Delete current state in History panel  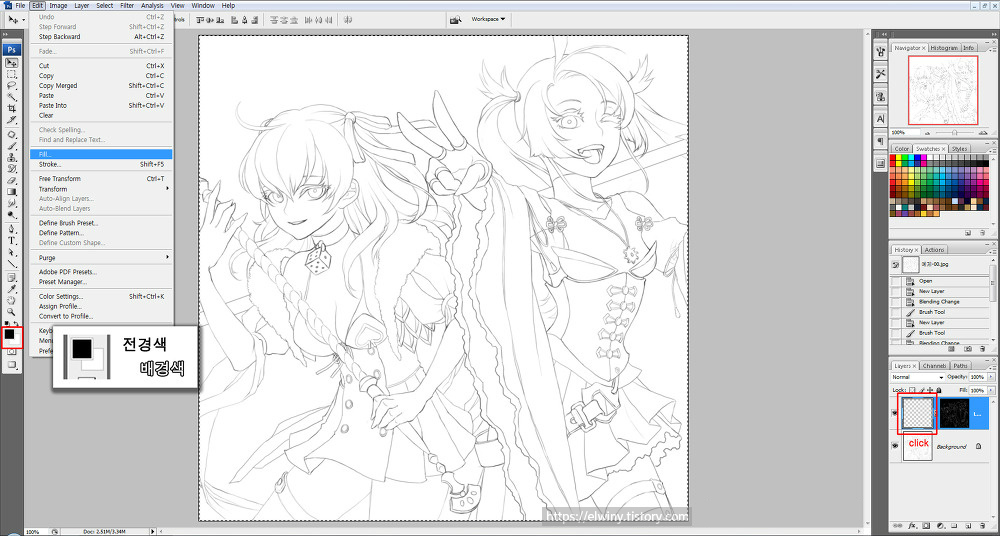[982, 349]
